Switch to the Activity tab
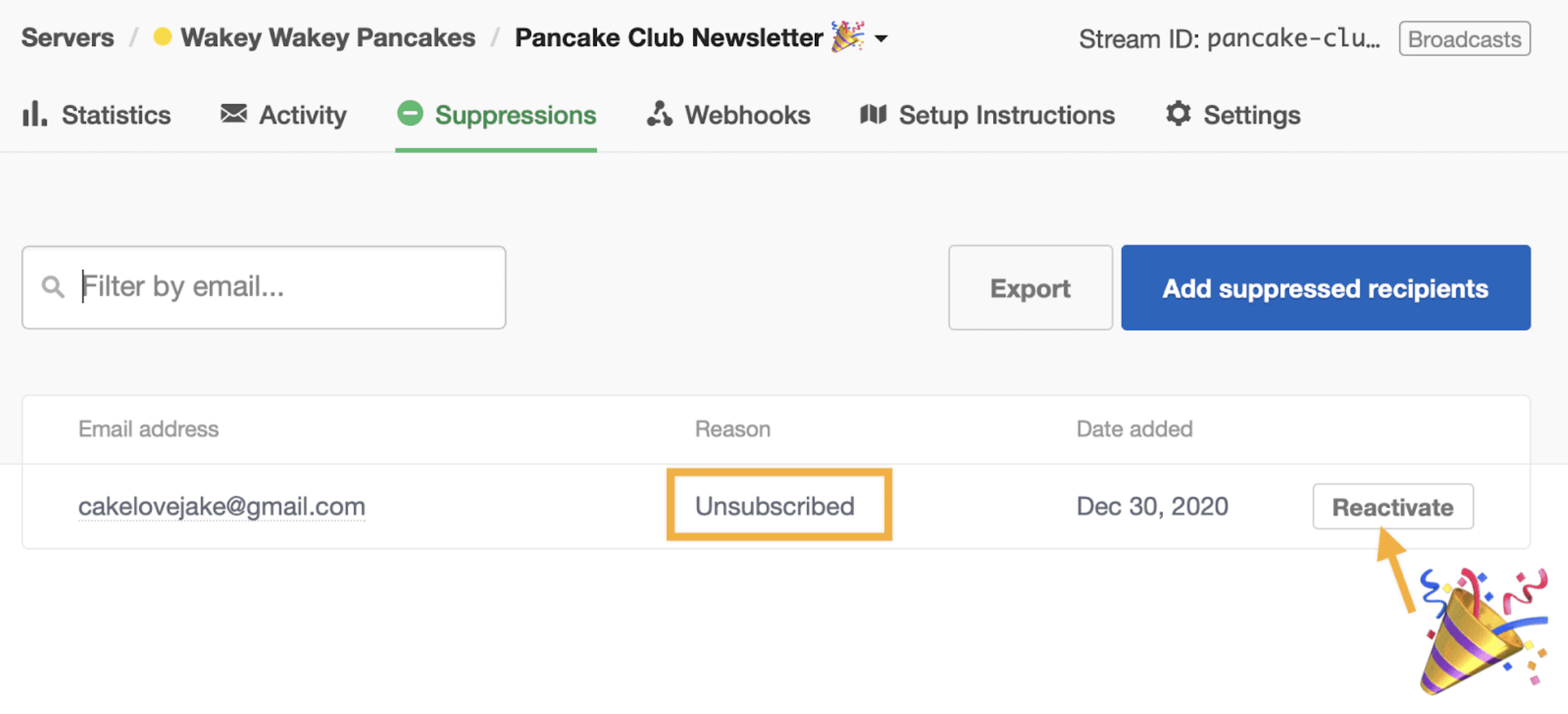 click(302, 115)
